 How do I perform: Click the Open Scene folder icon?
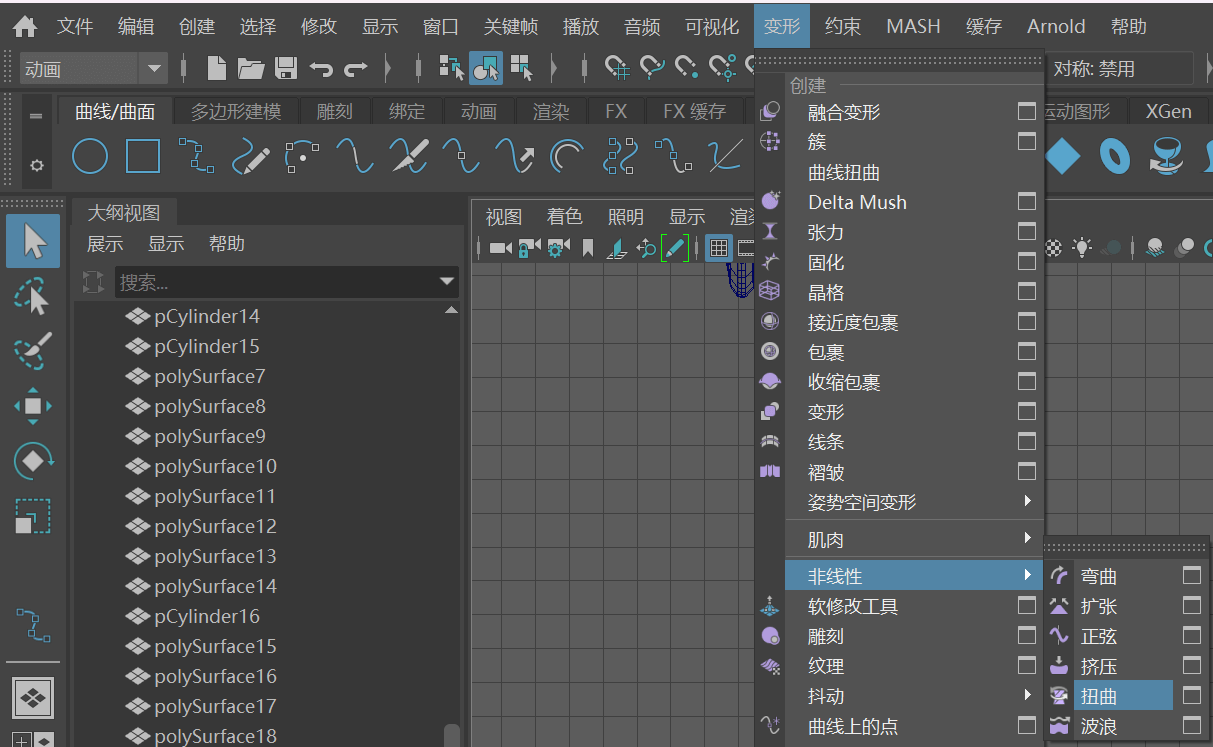251,68
